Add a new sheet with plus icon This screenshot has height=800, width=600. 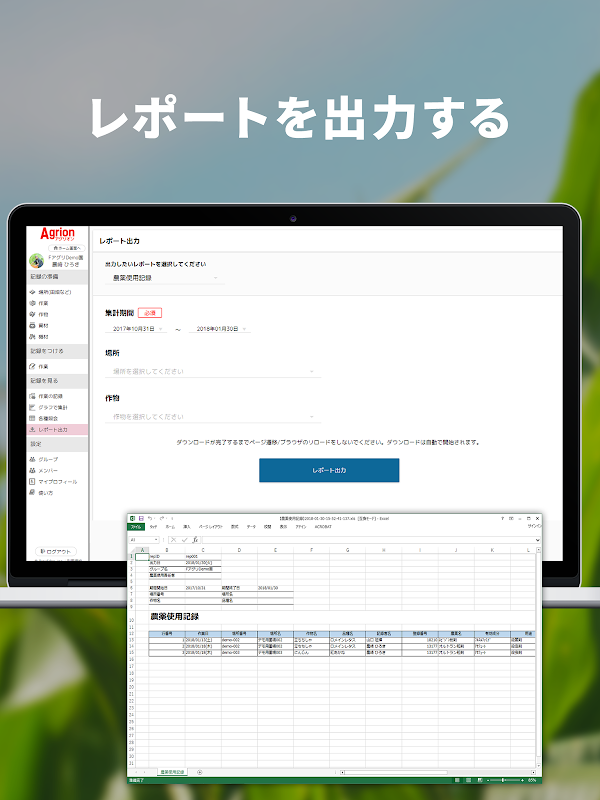click(199, 772)
